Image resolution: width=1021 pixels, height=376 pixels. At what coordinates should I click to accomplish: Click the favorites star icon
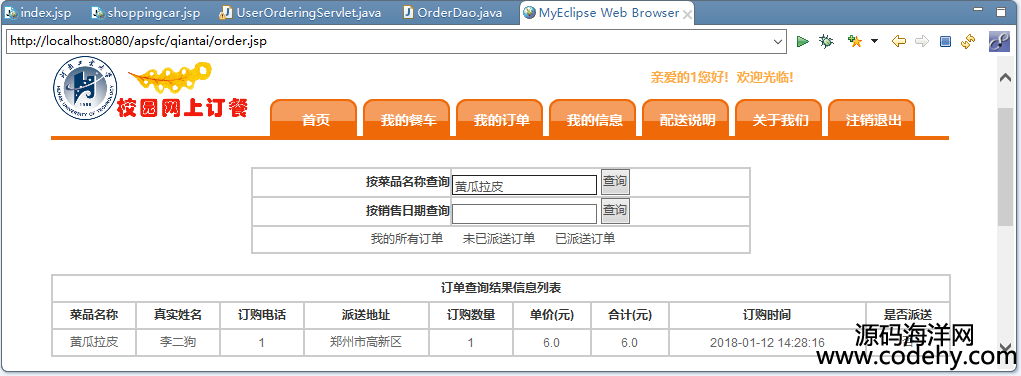pos(854,41)
